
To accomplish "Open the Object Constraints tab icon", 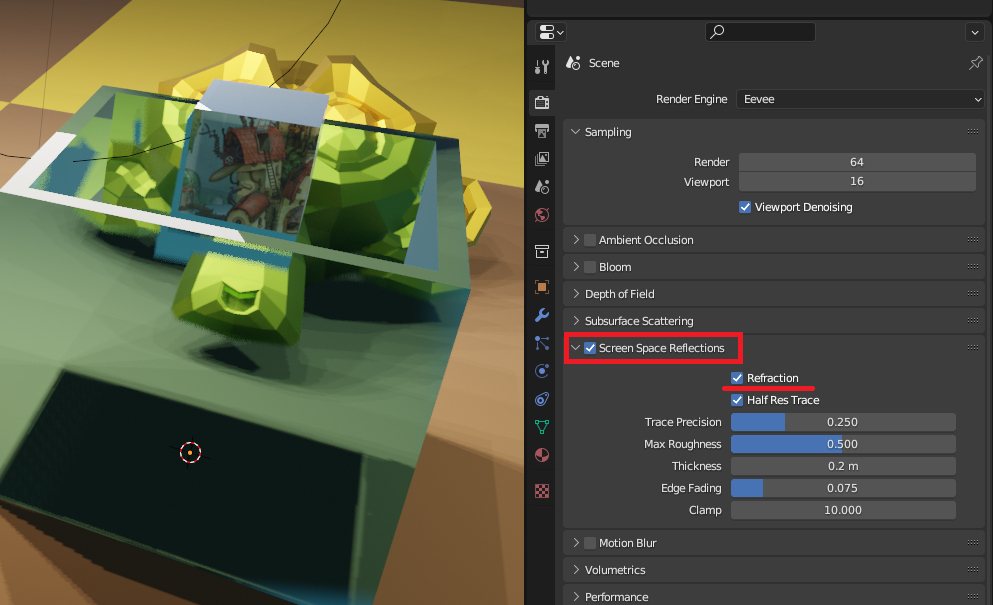I will point(541,399).
